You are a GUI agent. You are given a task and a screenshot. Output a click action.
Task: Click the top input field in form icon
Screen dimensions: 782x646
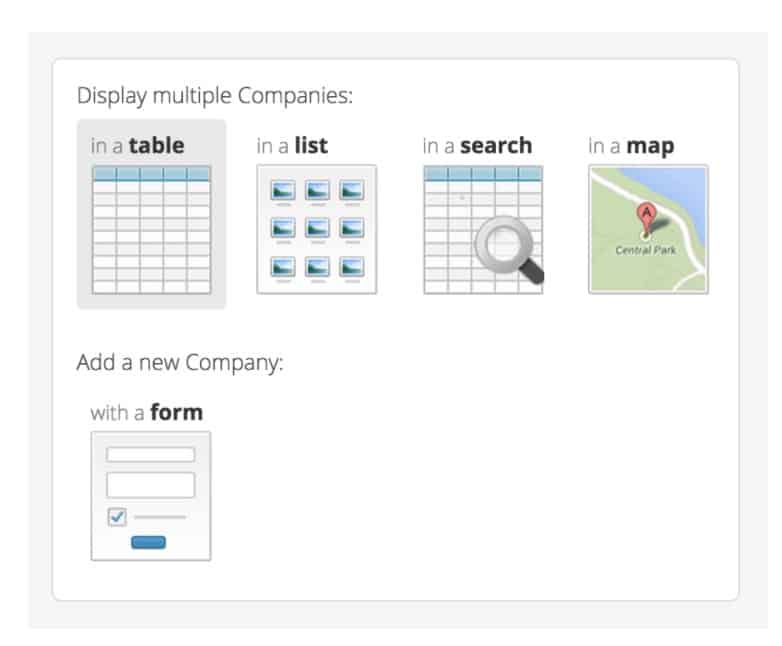click(x=151, y=455)
